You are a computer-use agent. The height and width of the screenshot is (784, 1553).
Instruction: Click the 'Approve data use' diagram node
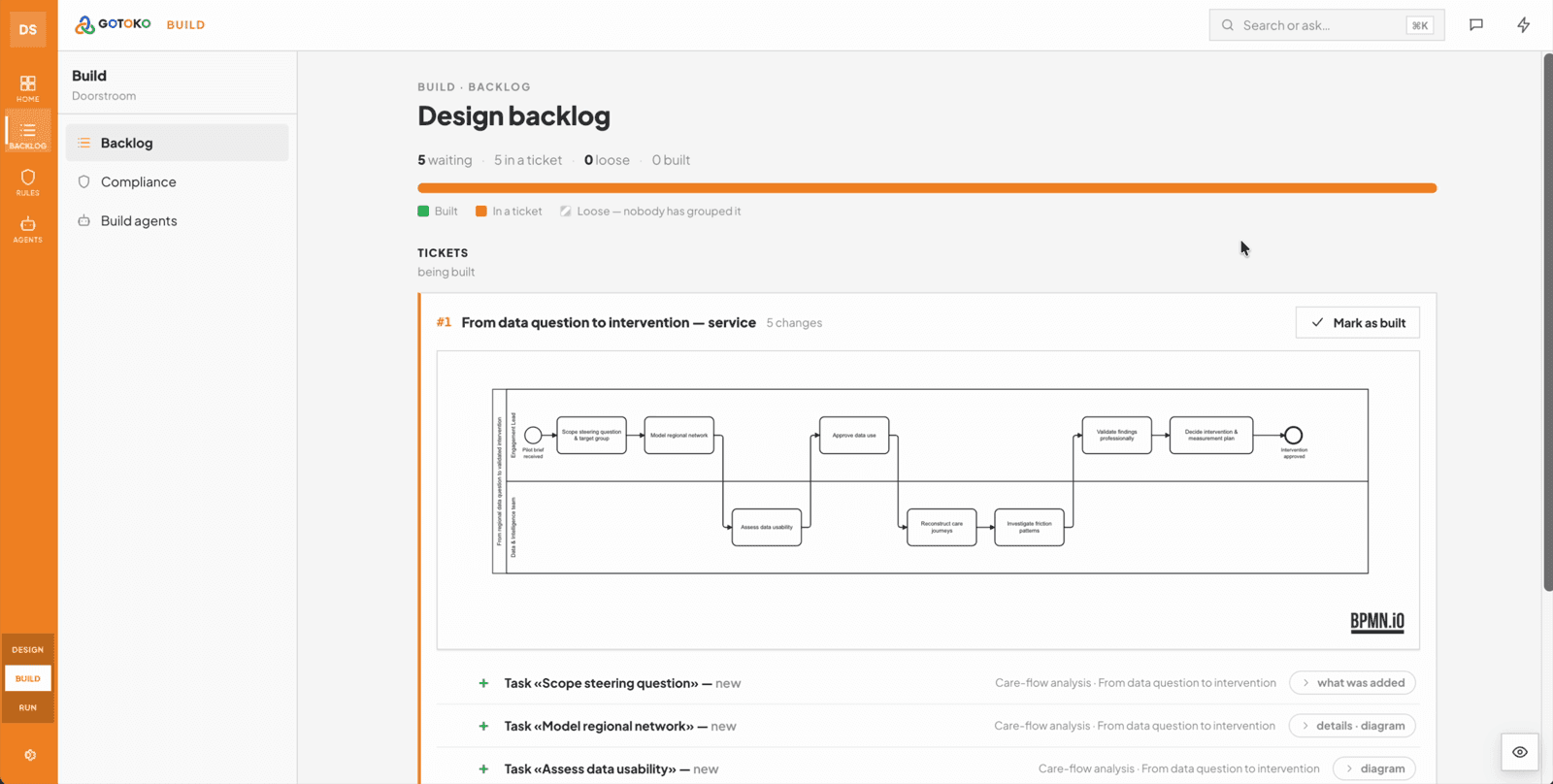pos(854,436)
